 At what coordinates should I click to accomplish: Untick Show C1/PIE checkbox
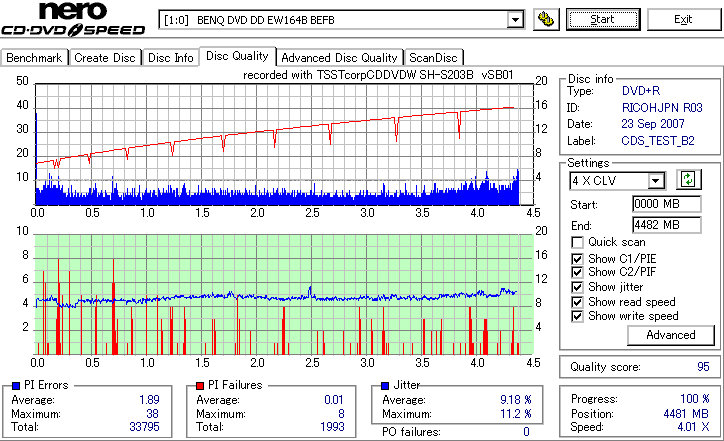[x=577, y=259]
